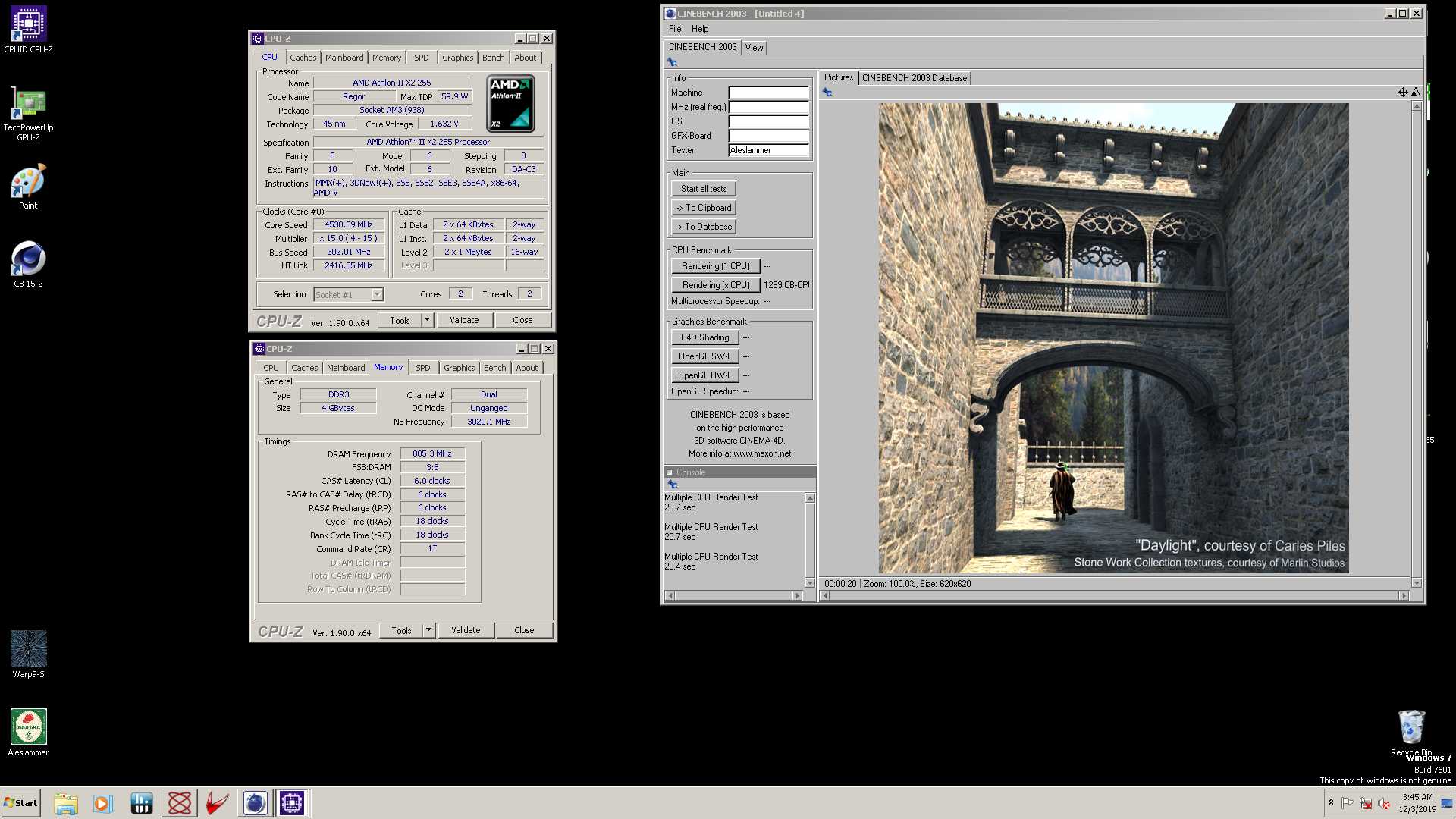Click console scrollbar down arrow
1456x819 pixels.
click(x=809, y=582)
